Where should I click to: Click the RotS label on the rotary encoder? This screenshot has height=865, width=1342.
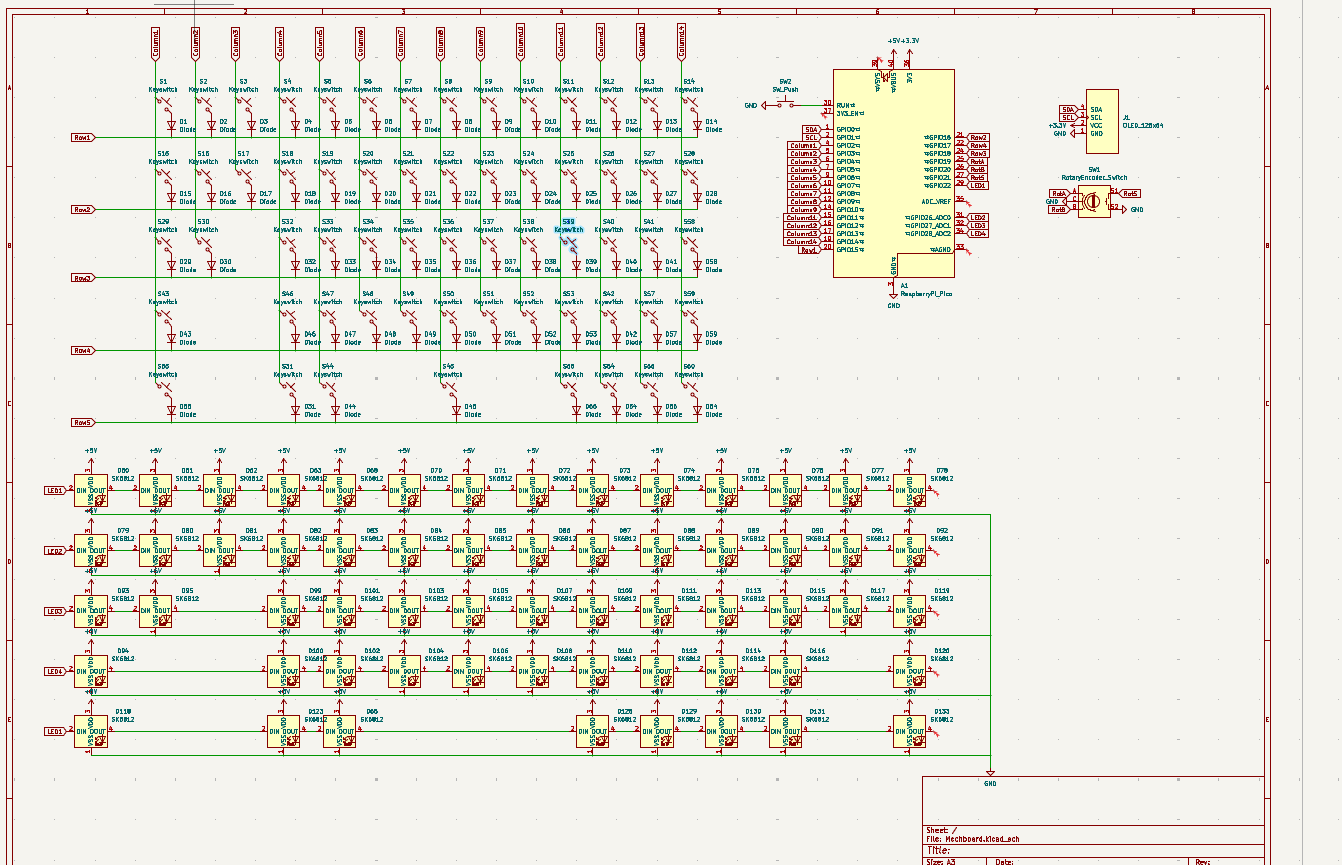(1130, 193)
